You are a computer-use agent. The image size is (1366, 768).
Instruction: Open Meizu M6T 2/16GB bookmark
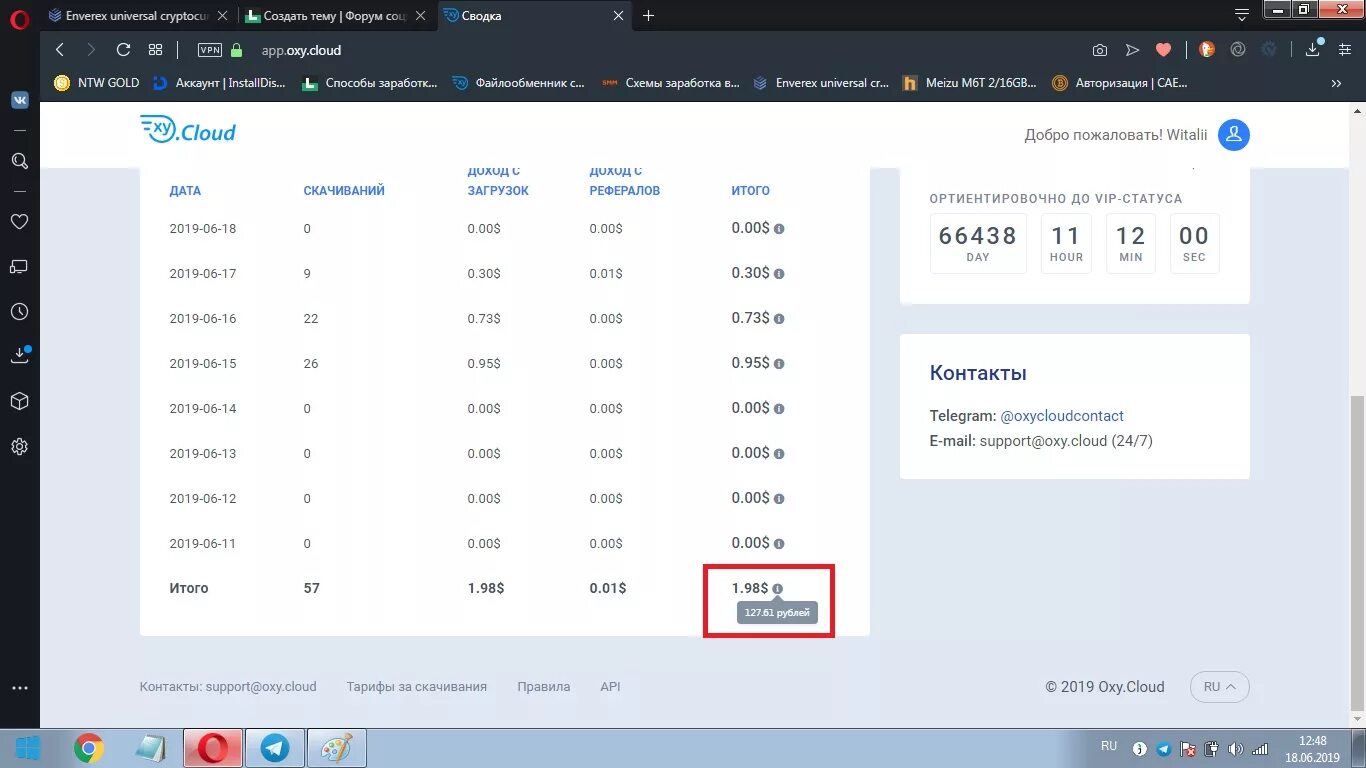pyautogui.click(x=971, y=83)
